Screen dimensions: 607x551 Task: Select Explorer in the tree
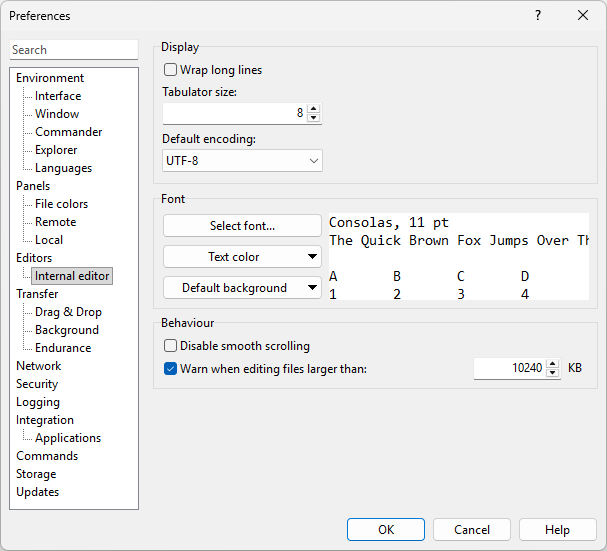(56, 150)
